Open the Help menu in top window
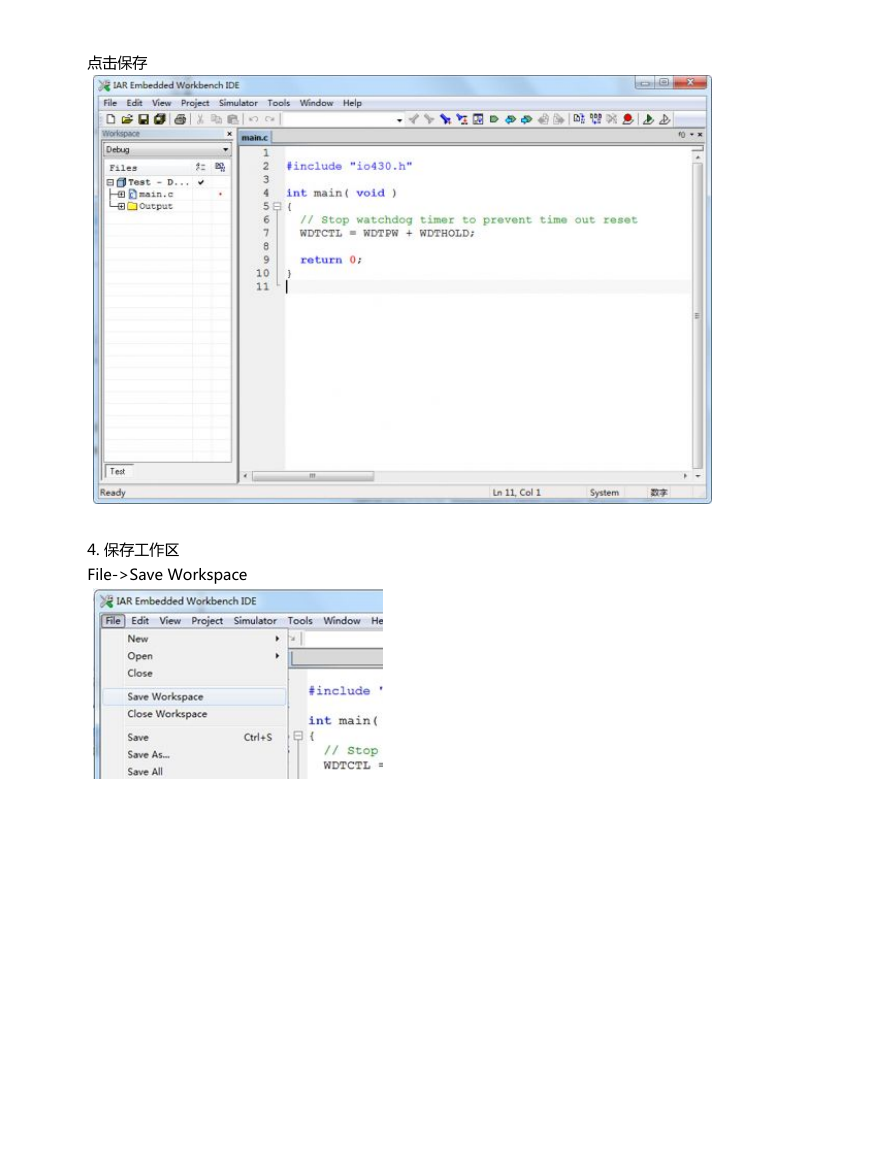Image resolution: width=893 pixels, height=1155 pixels. pyautogui.click(x=352, y=103)
